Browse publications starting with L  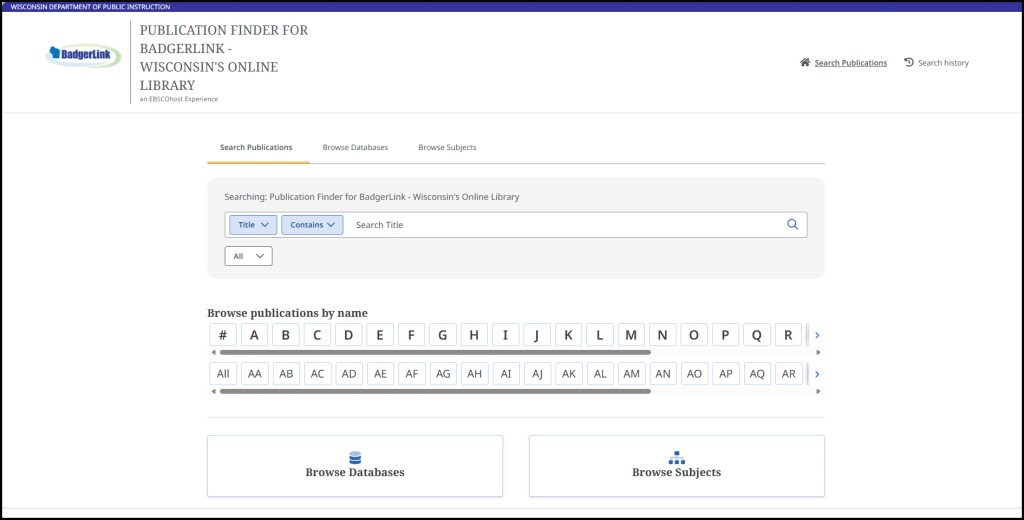(x=600, y=335)
